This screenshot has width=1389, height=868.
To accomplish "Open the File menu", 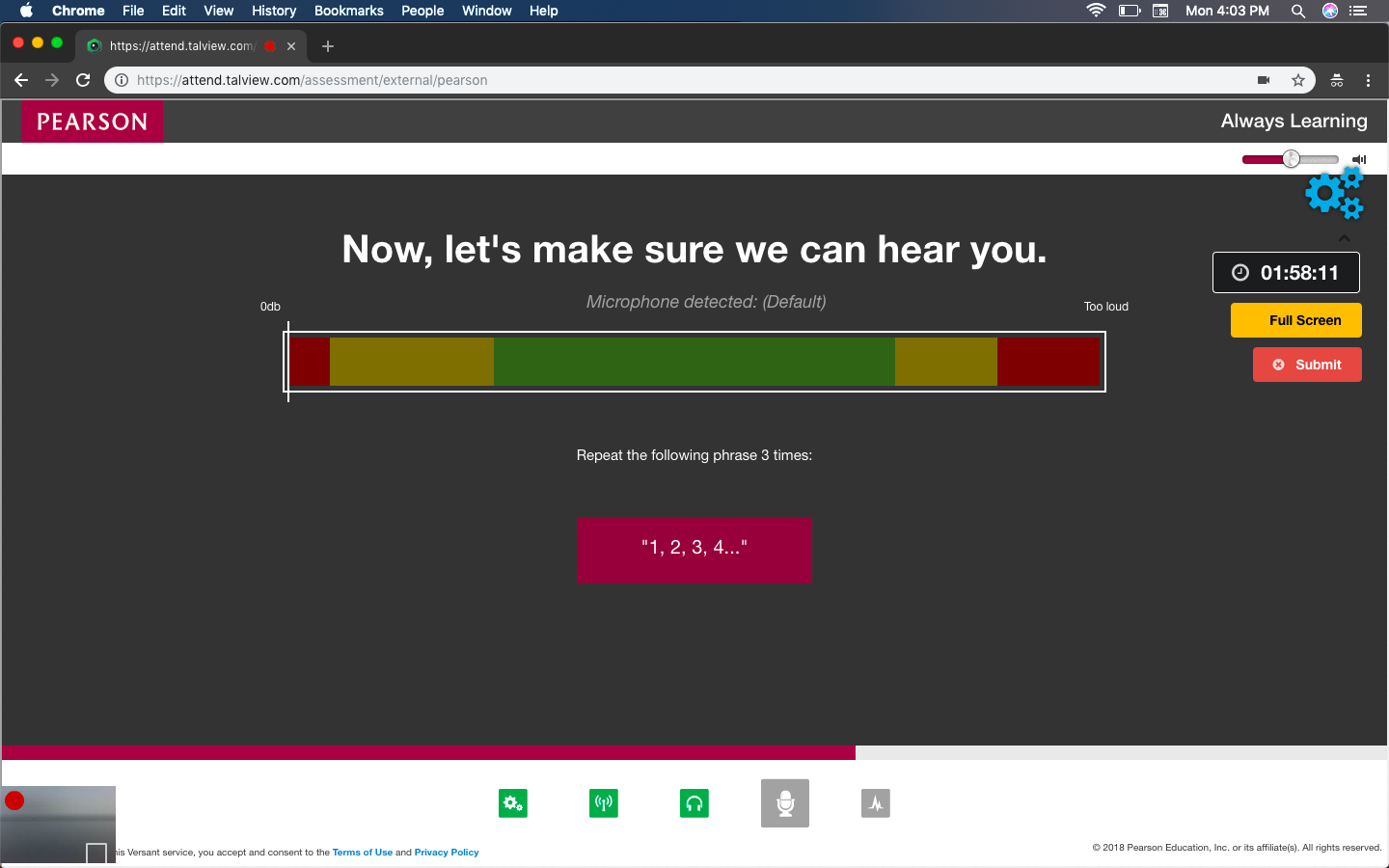I will point(133,11).
